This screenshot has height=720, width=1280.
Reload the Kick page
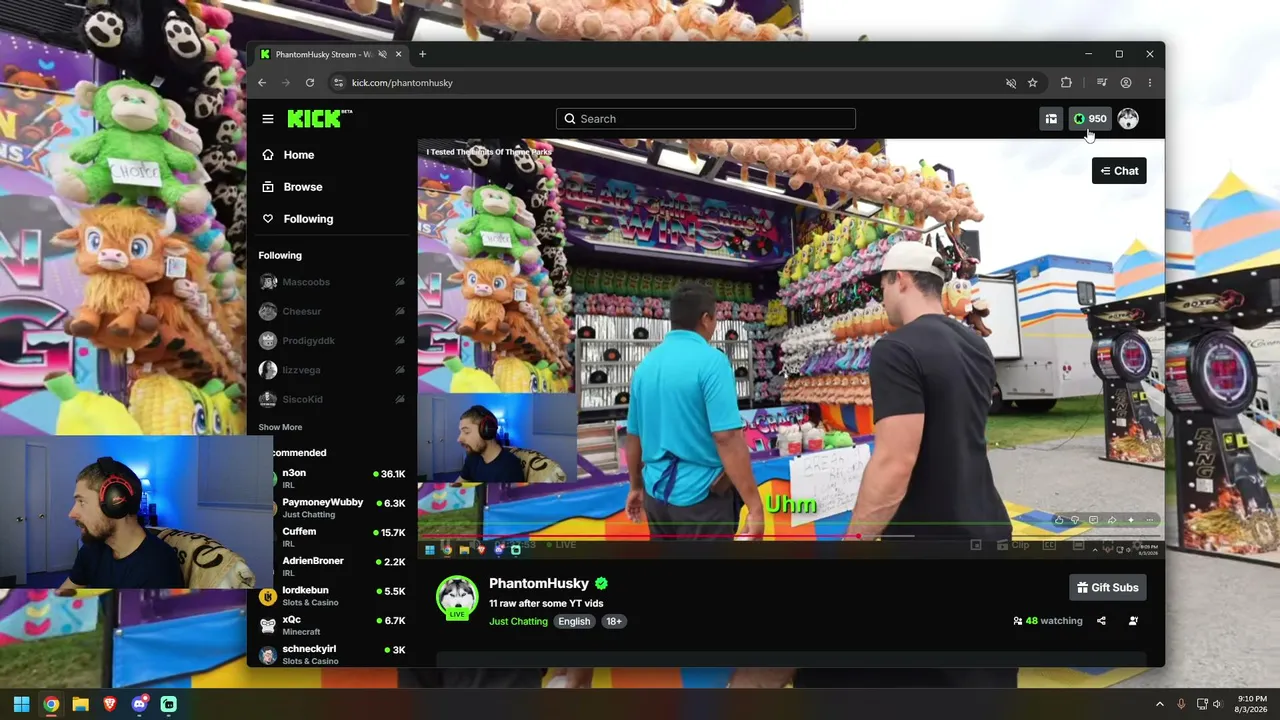[310, 83]
